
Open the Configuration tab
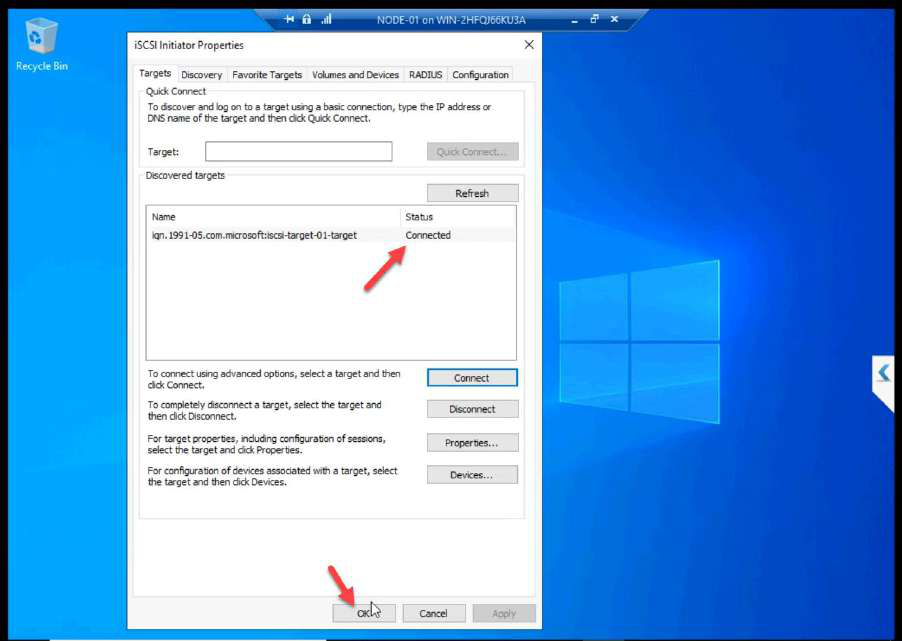pyautogui.click(x=480, y=75)
